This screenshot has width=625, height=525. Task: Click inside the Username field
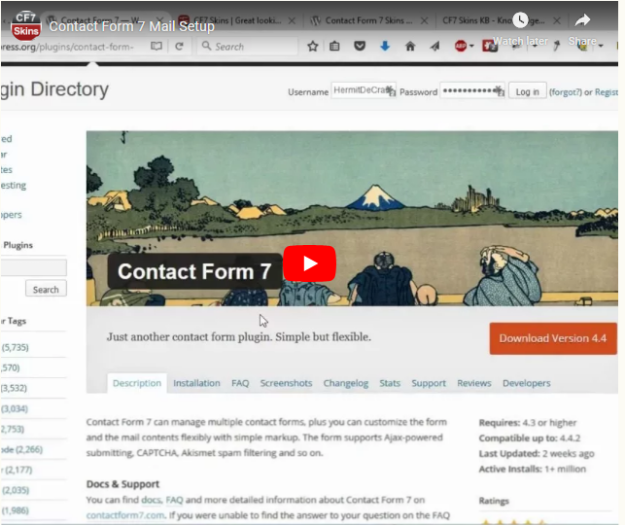point(363,91)
